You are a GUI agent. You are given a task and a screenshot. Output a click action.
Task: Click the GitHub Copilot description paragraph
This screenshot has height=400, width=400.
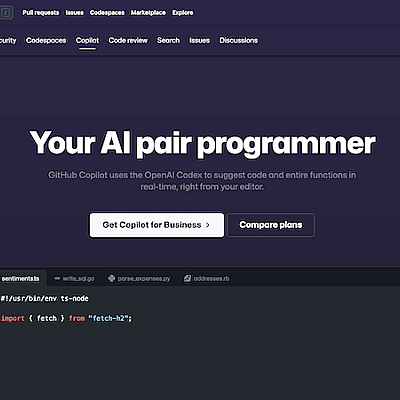[x=202, y=181]
